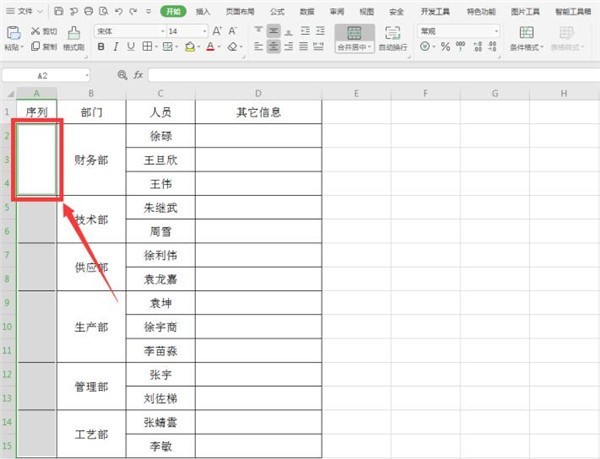Expand the Paste (粘贴) options arrow

pyautogui.click(x=22, y=47)
